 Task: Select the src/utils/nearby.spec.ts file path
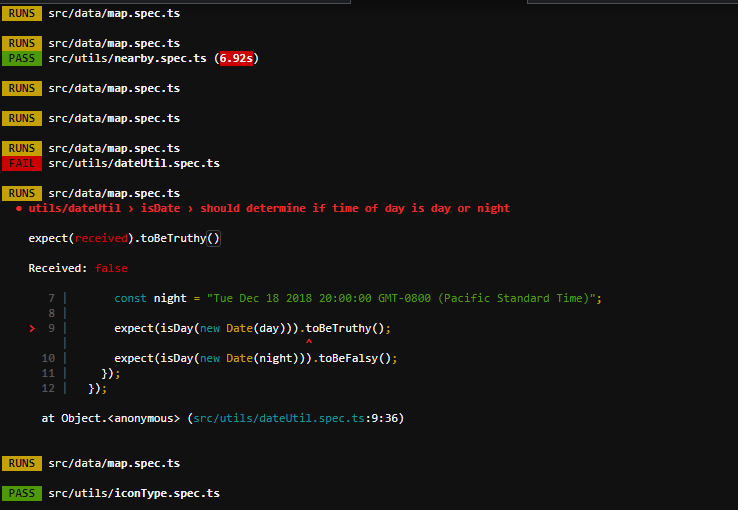(127, 58)
